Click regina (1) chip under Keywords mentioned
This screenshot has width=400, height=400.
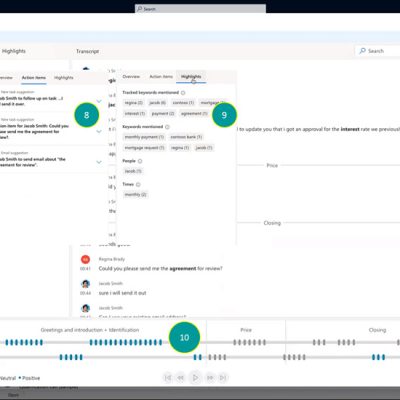tap(180, 148)
